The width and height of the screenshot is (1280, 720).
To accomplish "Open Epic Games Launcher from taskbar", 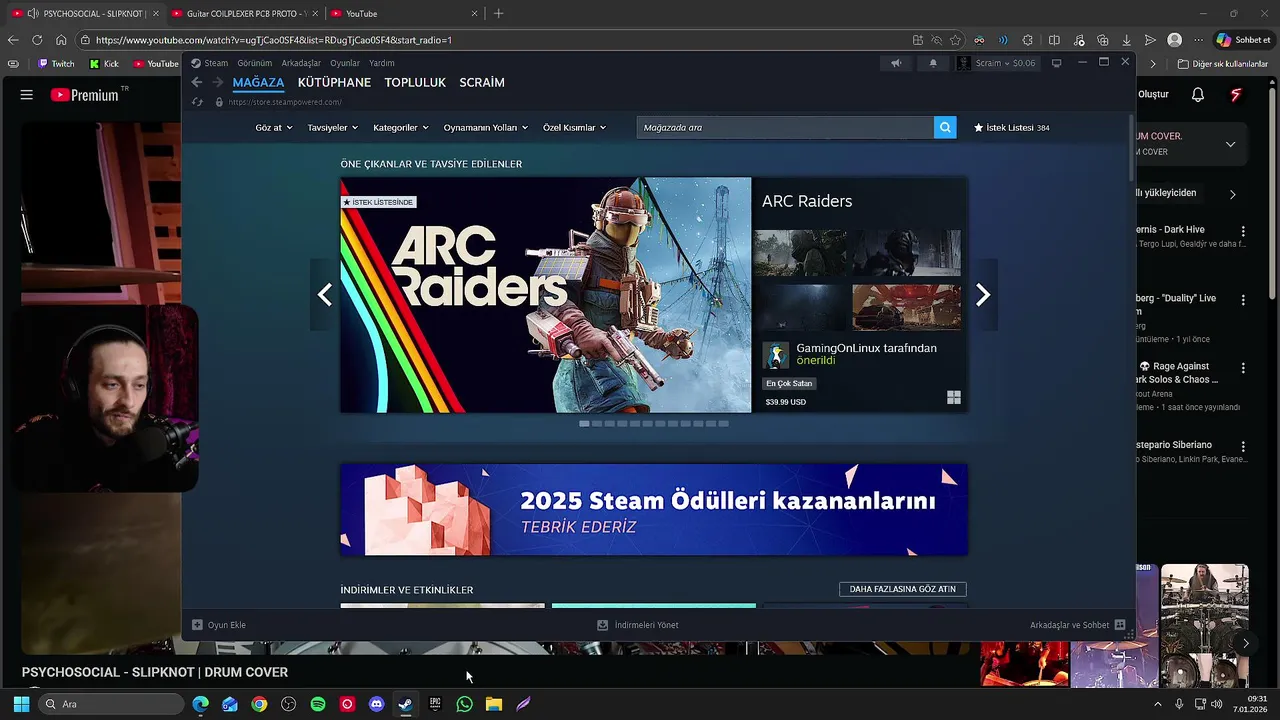I will pyautogui.click(x=435, y=704).
